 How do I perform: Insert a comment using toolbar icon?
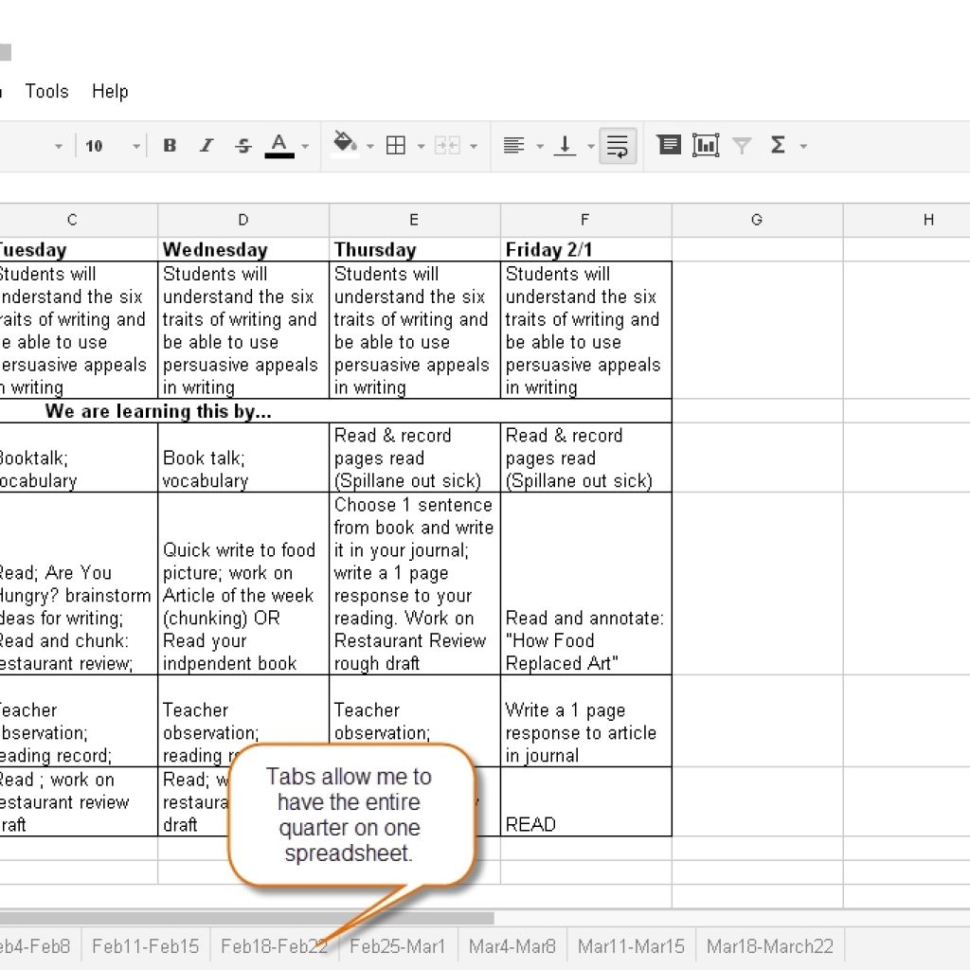(669, 145)
